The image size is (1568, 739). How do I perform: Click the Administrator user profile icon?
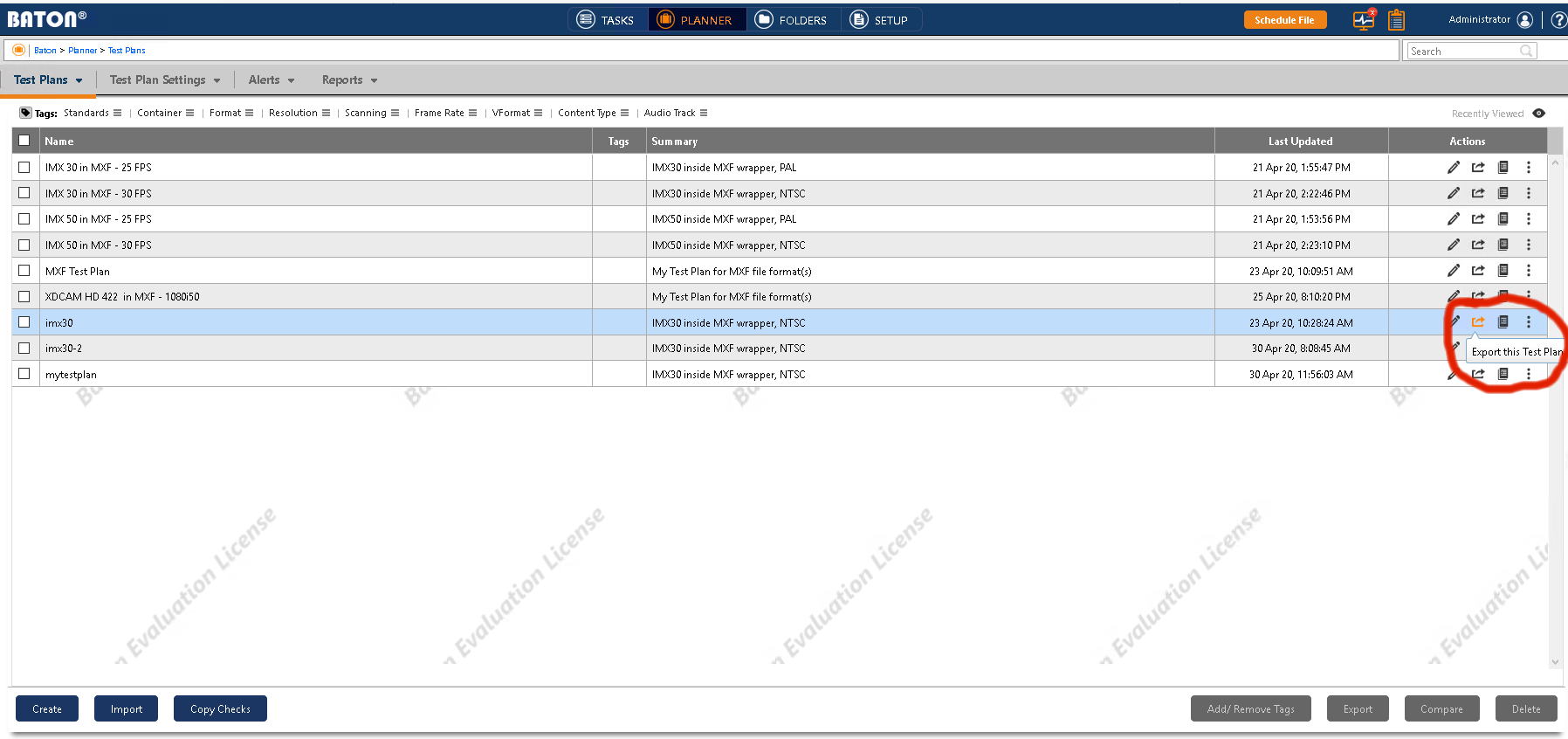click(1525, 20)
